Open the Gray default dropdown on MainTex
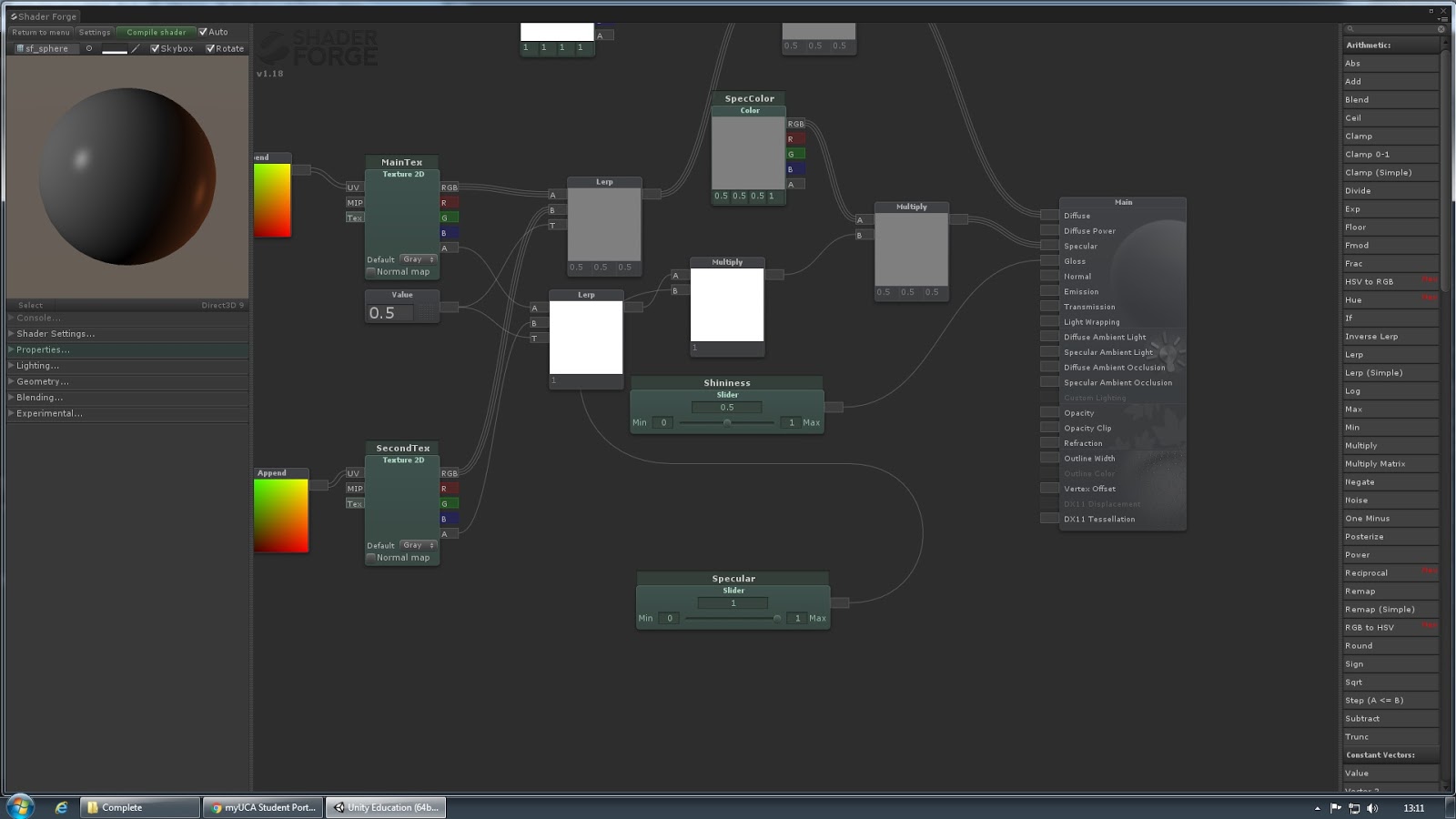Screen dimensions: 1456x819 (x=416, y=259)
